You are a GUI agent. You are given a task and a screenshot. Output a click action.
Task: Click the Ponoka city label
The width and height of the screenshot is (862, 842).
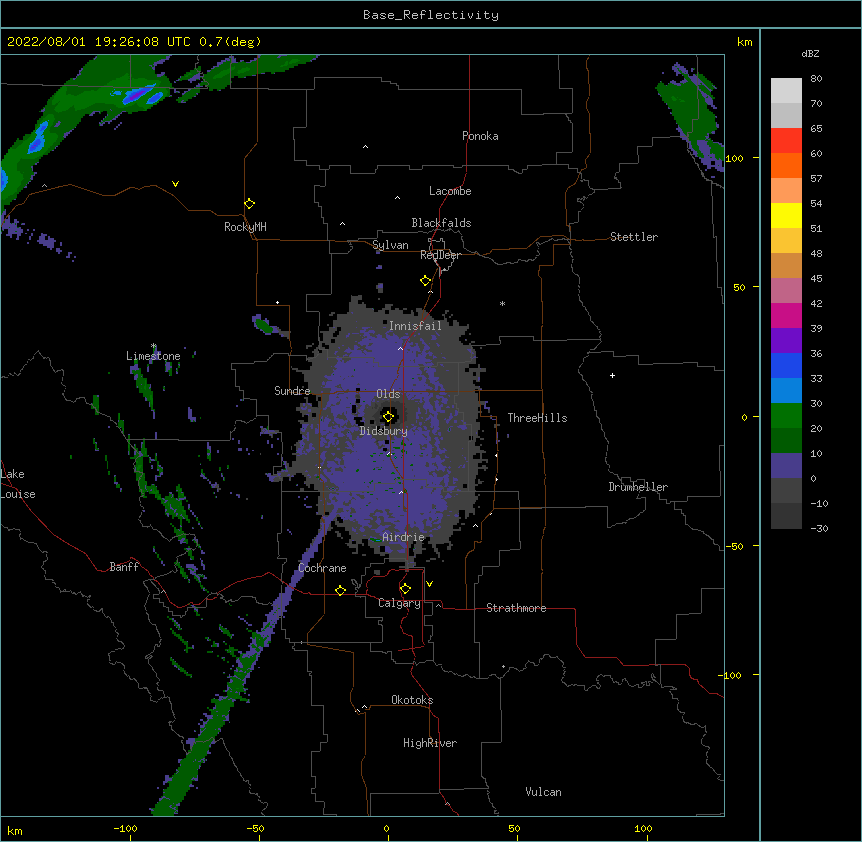click(x=480, y=136)
